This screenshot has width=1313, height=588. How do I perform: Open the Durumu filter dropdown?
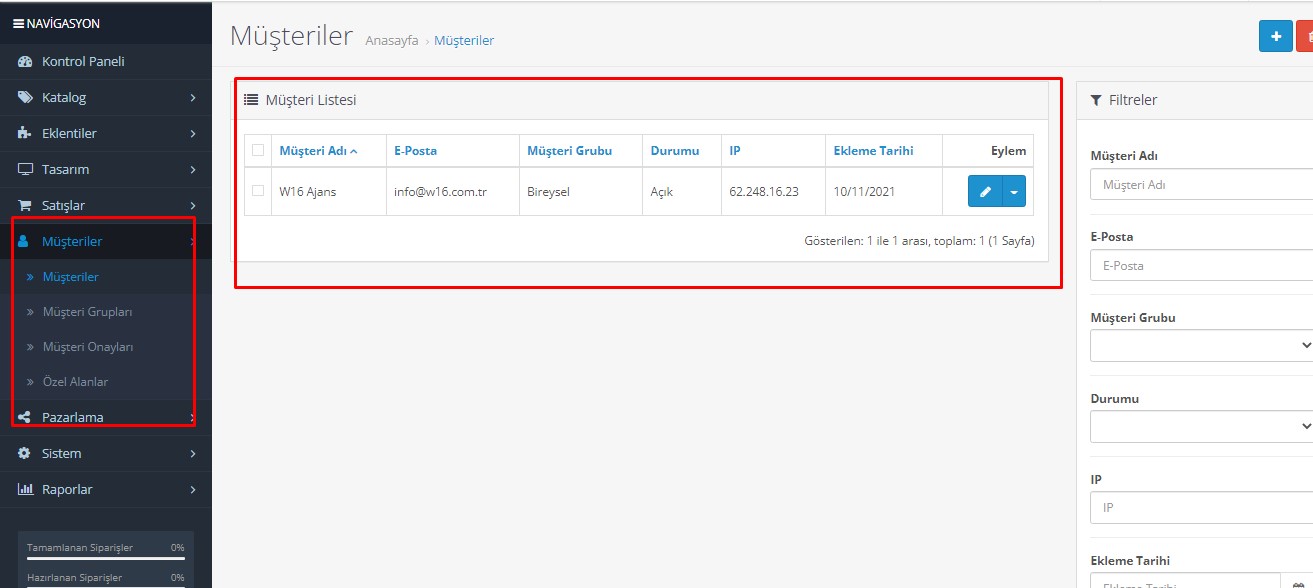[1201, 426]
